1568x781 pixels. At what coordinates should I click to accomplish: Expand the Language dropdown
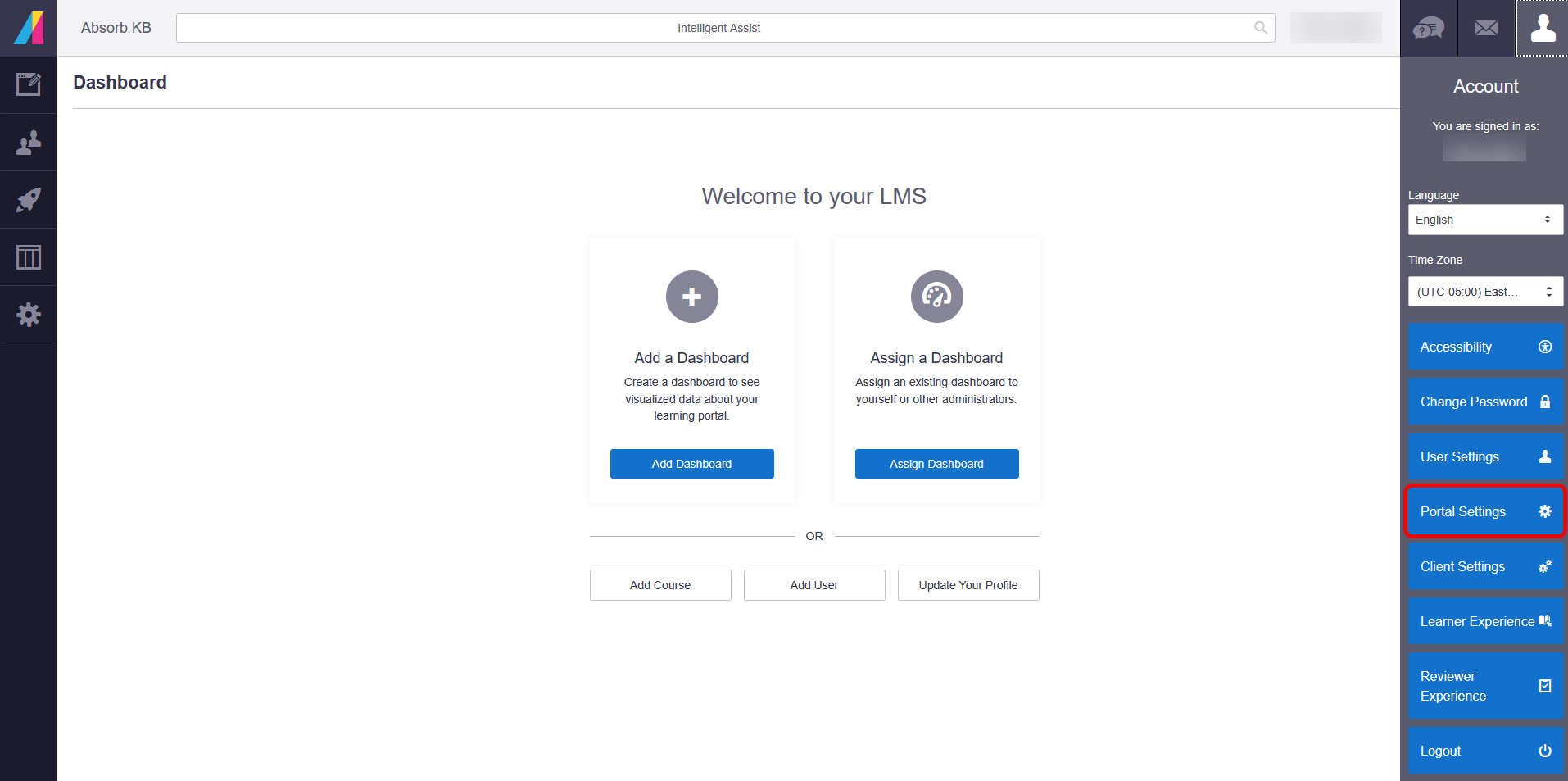coord(1484,220)
